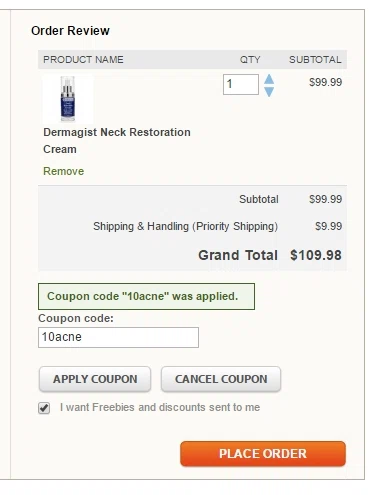The image size is (369, 495).
Task: Click the Order Review heading
Action: [70, 31]
